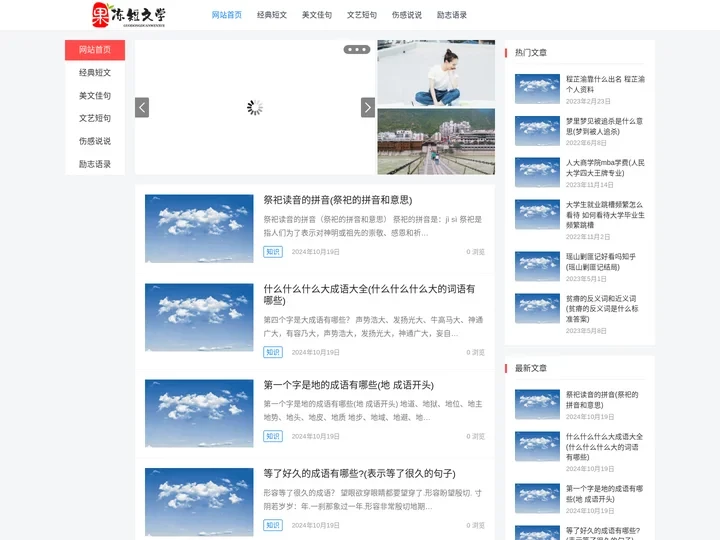Screen dimensions: 720x540
Task: Click the 最新文章 section heading
Action: [x=531, y=368]
